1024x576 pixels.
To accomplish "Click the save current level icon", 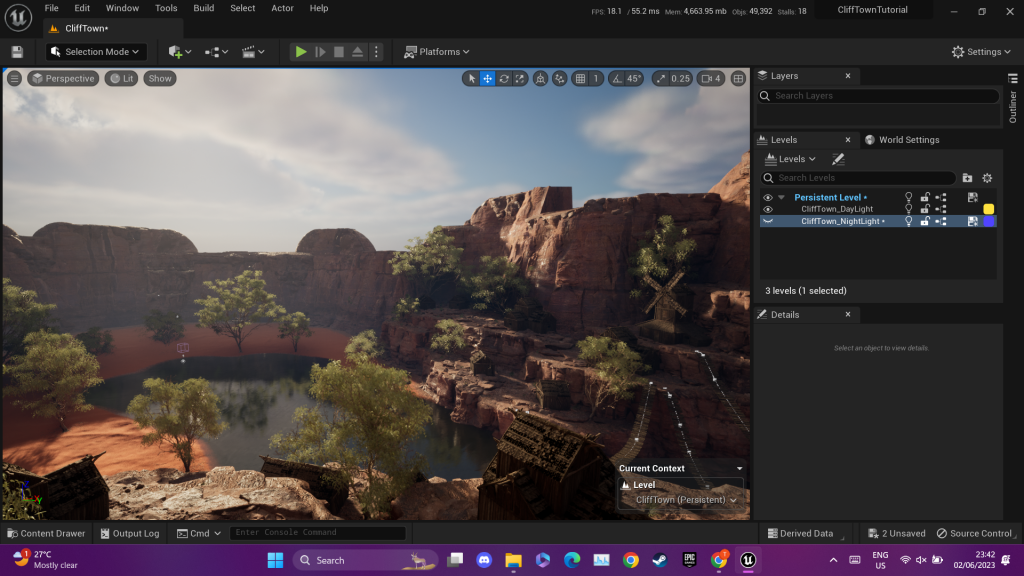I will [x=17, y=52].
